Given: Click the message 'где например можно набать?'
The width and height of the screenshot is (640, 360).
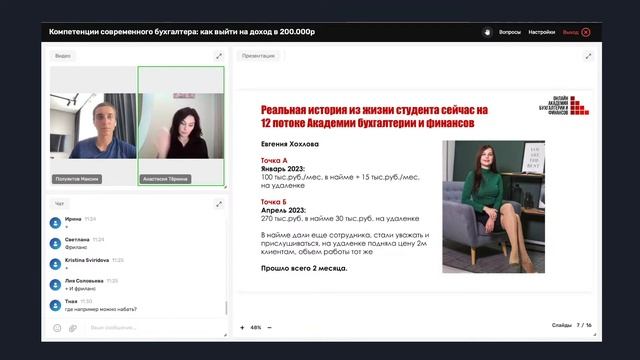Looking at the screenshot, I should pos(101,309).
